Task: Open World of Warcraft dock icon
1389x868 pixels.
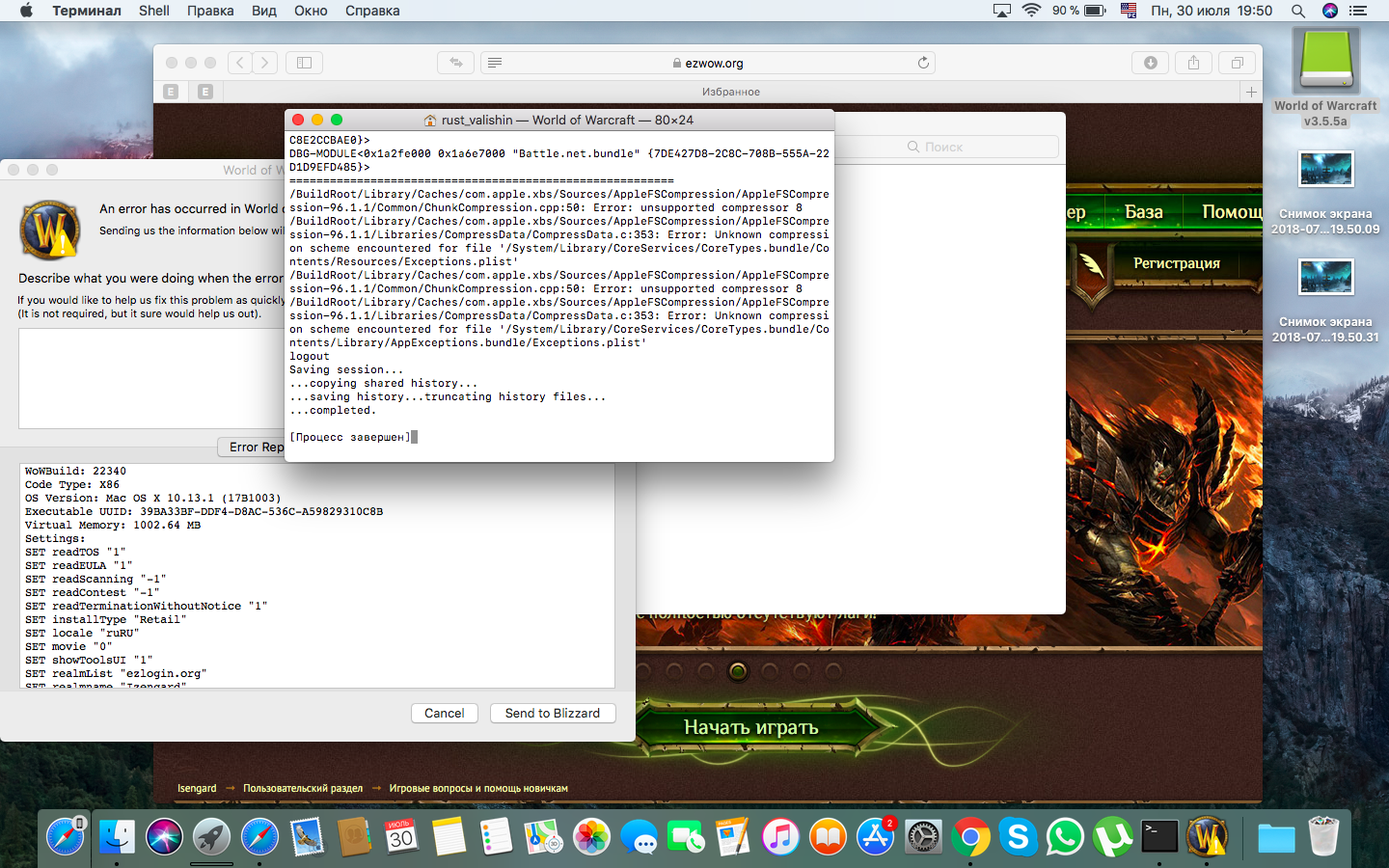Action: point(1206,837)
